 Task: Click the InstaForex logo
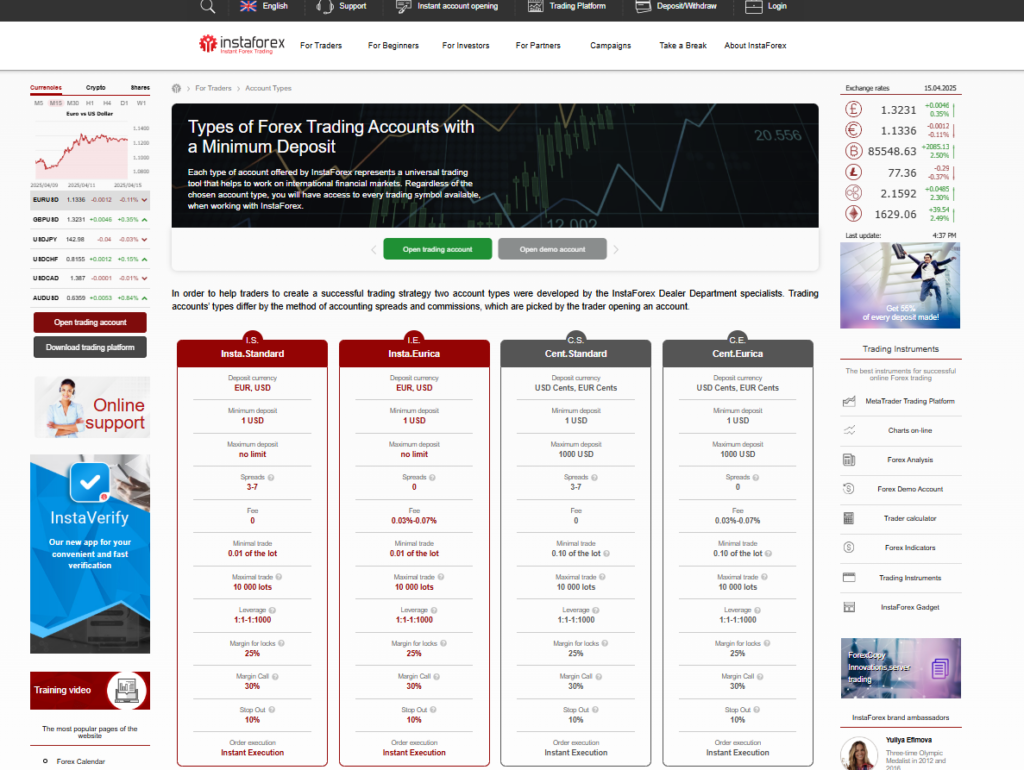coord(242,45)
